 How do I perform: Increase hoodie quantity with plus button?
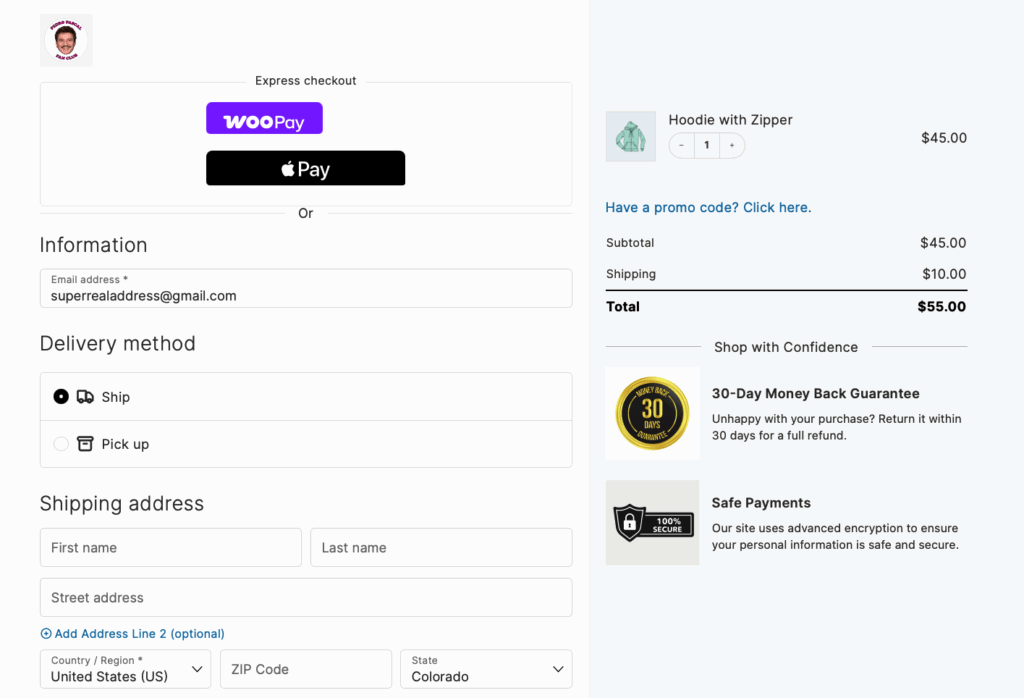731,145
